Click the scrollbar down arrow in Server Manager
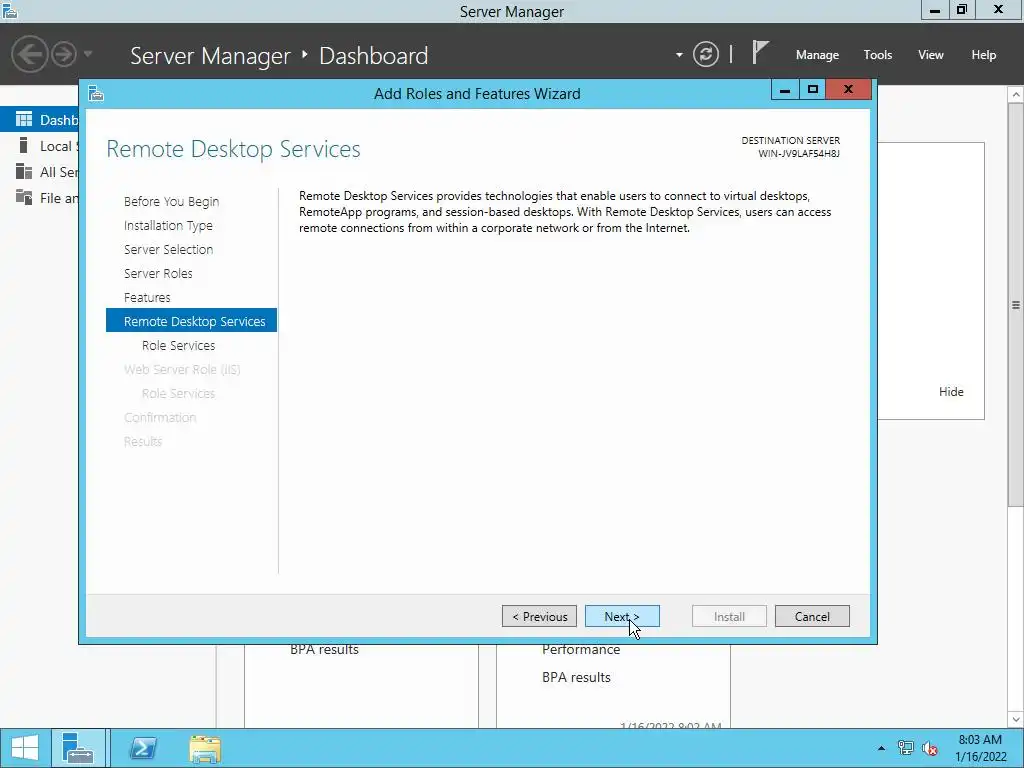 pyautogui.click(x=1016, y=720)
